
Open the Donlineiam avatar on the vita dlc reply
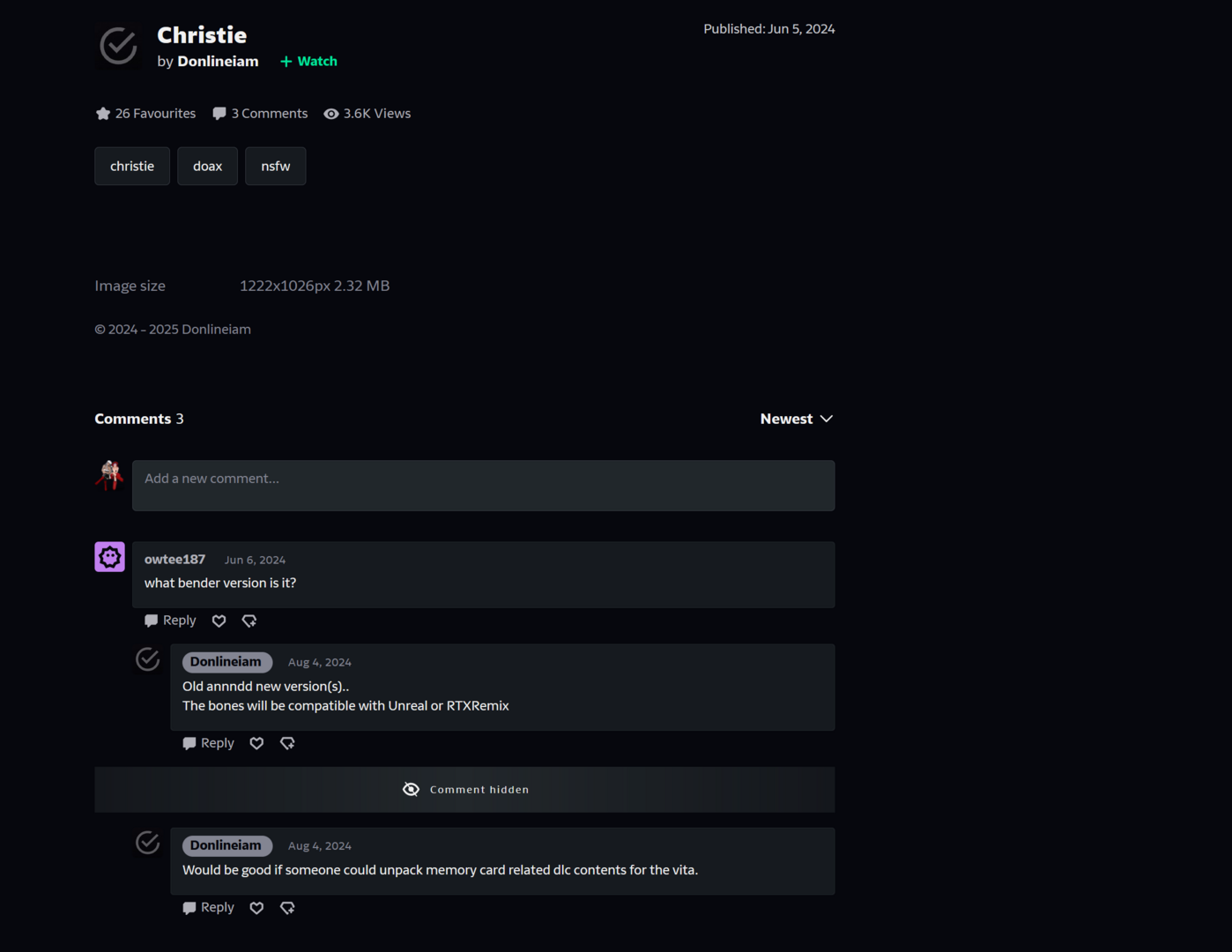(x=148, y=843)
